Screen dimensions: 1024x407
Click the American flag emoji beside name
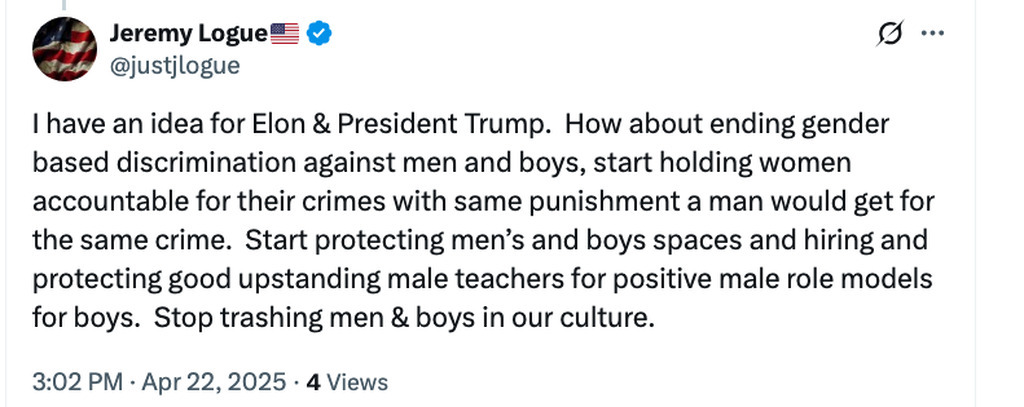285,34
